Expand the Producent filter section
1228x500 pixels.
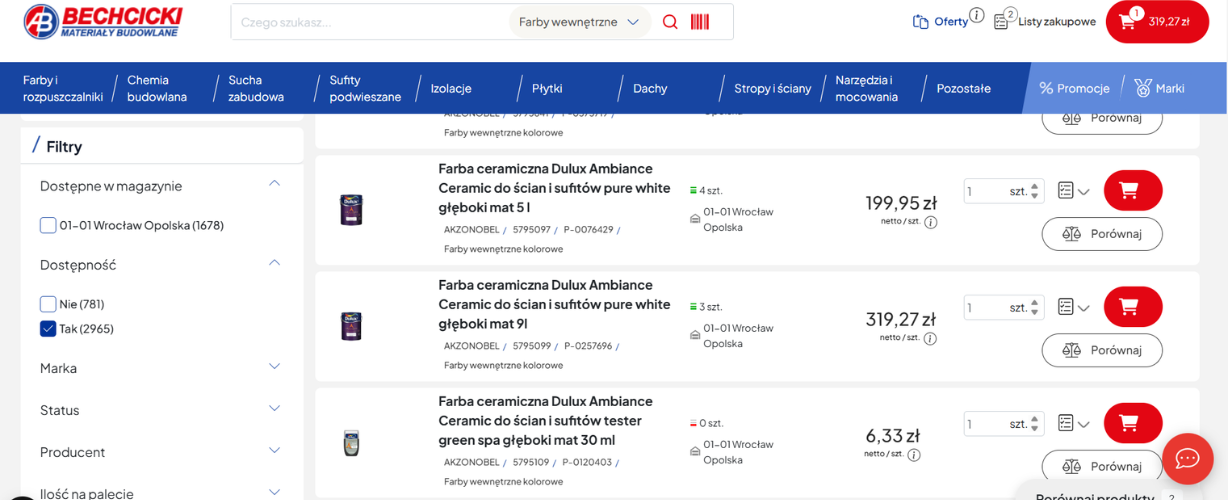tap(162, 452)
